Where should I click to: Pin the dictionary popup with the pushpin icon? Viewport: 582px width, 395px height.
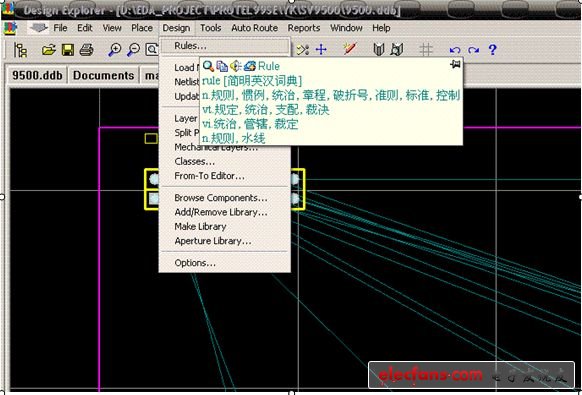[x=455, y=65]
